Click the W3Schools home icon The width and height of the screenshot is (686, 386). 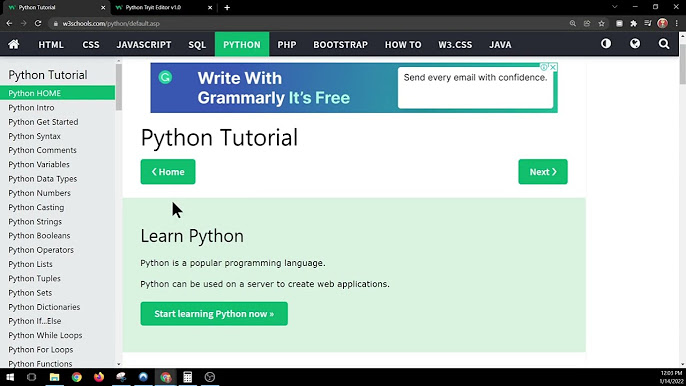tap(14, 44)
